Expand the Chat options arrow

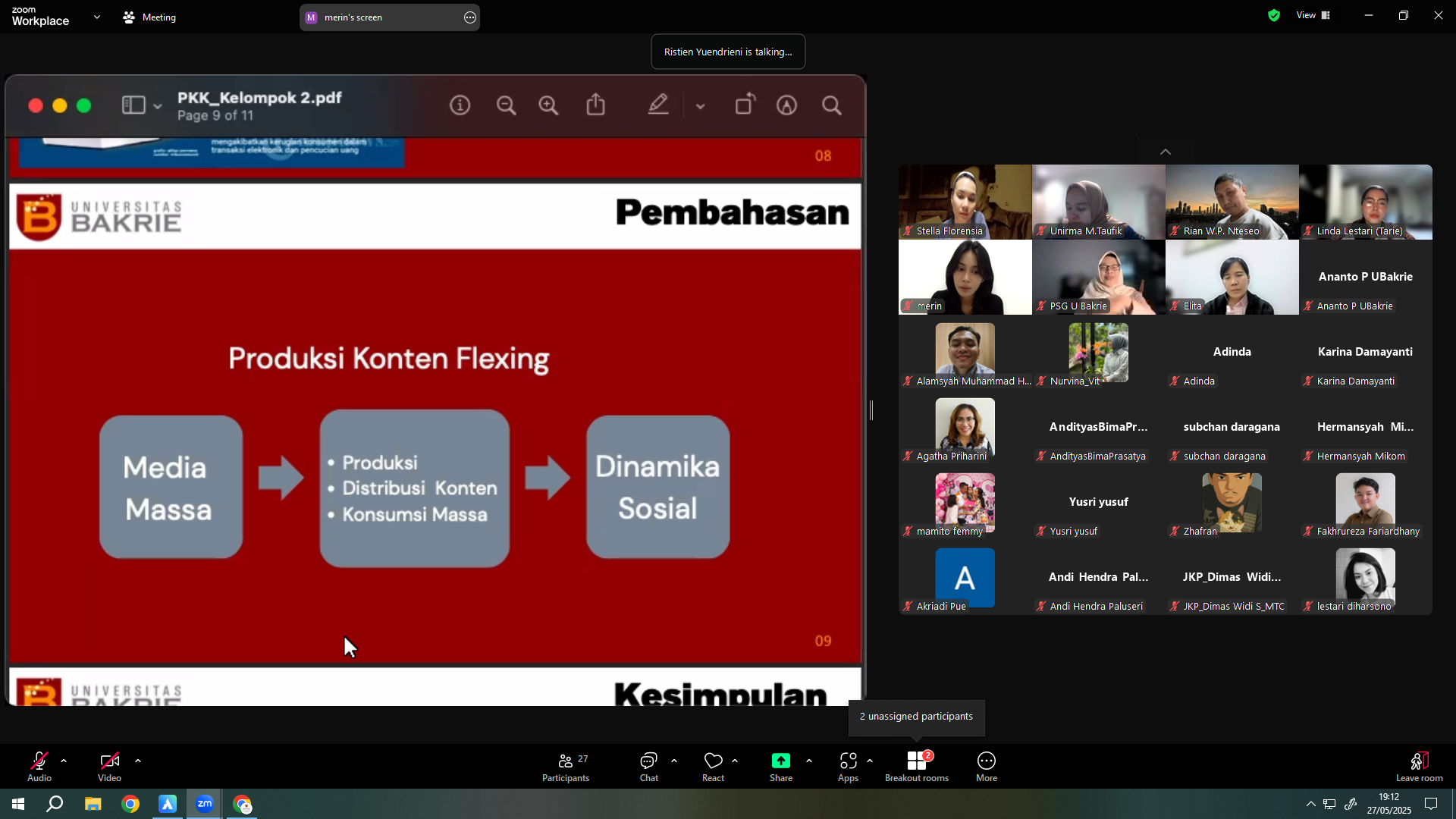[x=674, y=761]
